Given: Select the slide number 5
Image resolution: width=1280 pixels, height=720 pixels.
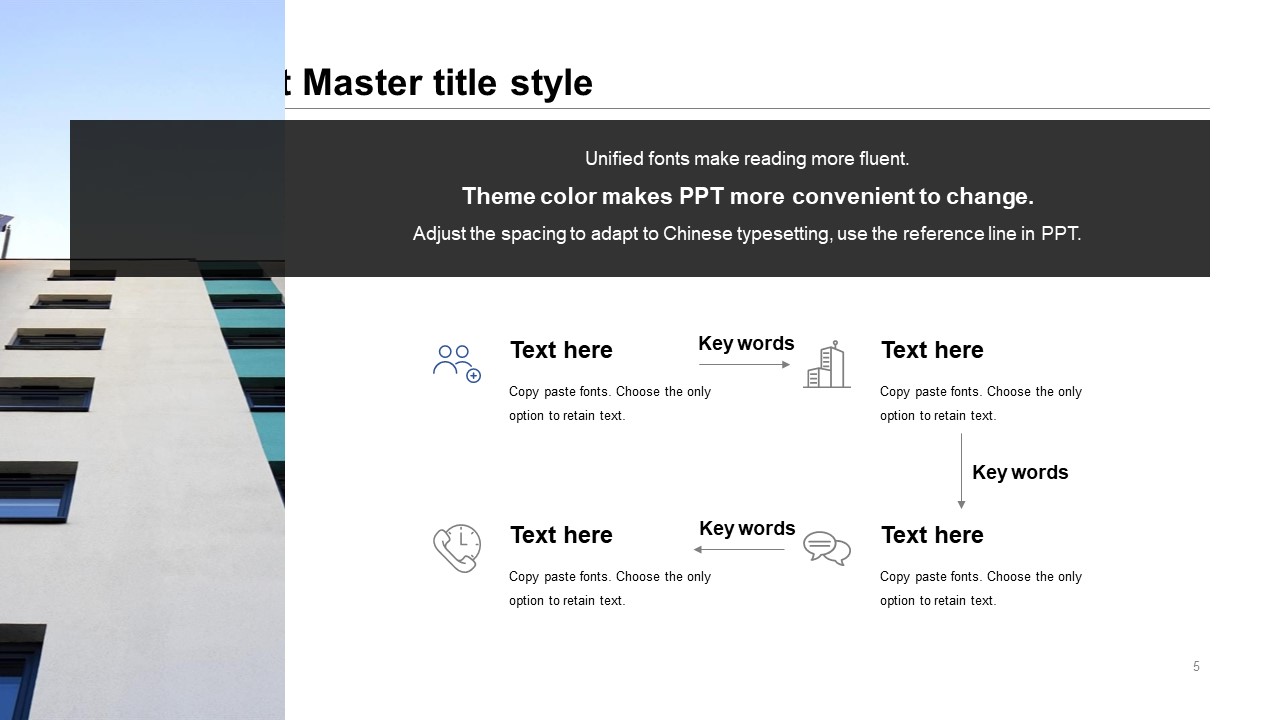Looking at the screenshot, I should [x=1196, y=667].
